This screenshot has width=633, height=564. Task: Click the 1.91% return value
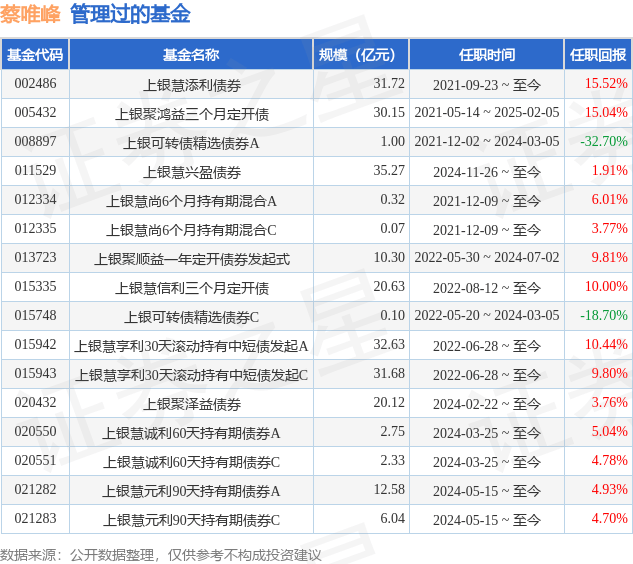[610, 171]
